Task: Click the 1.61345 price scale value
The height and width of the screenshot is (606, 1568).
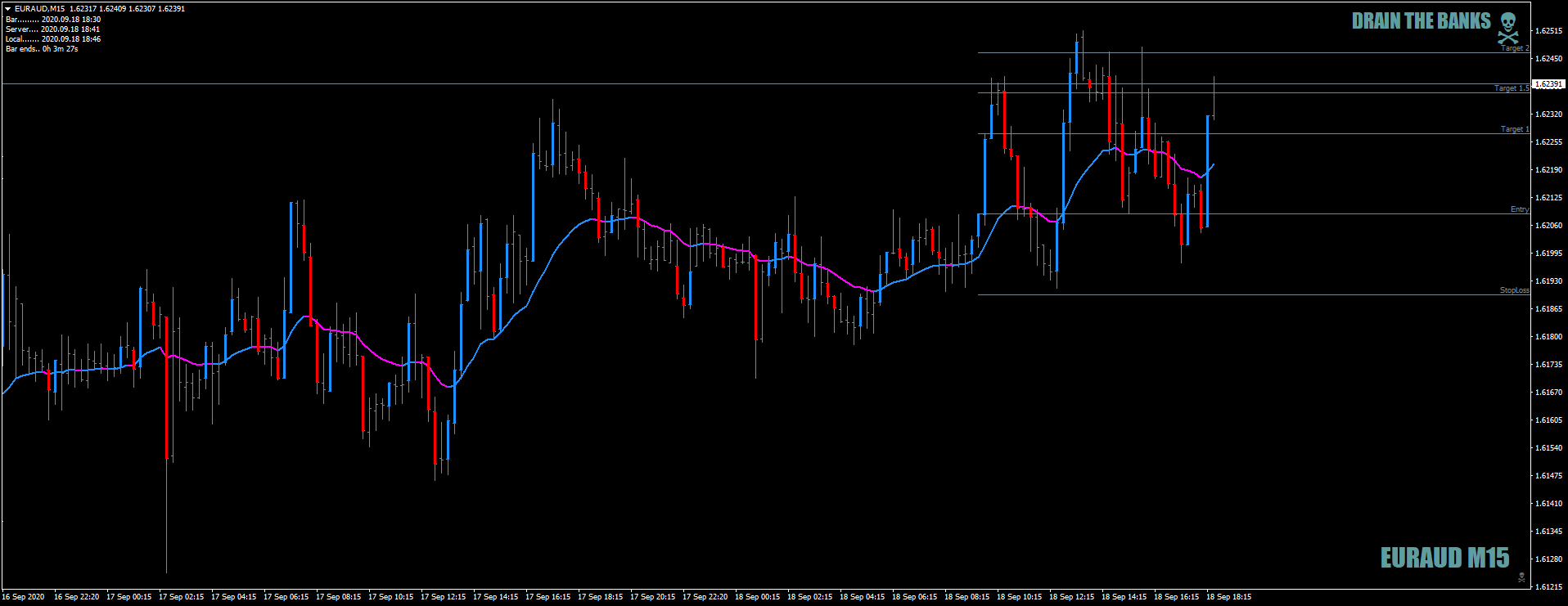Action: (x=1548, y=532)
